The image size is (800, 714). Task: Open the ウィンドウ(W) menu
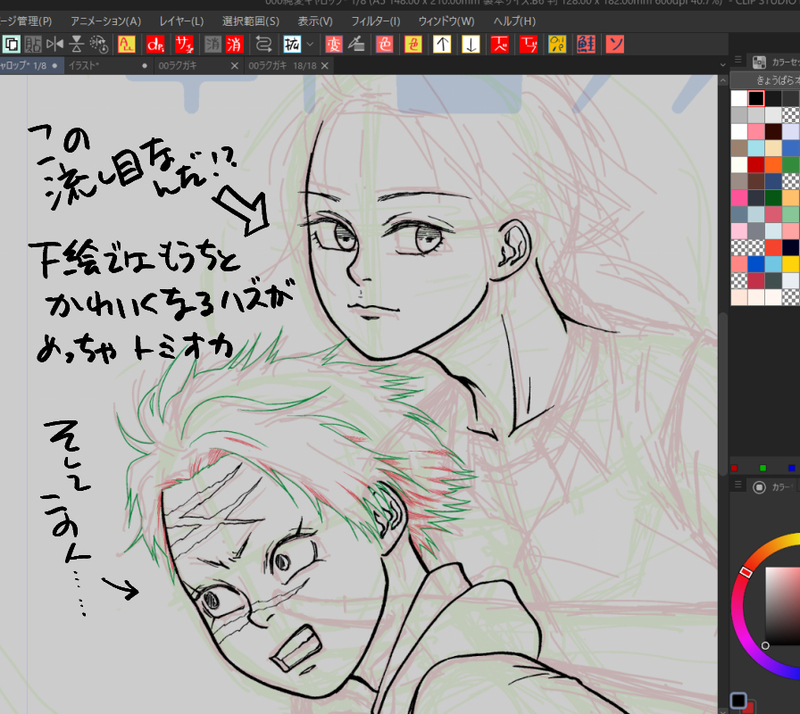point(446,21)
